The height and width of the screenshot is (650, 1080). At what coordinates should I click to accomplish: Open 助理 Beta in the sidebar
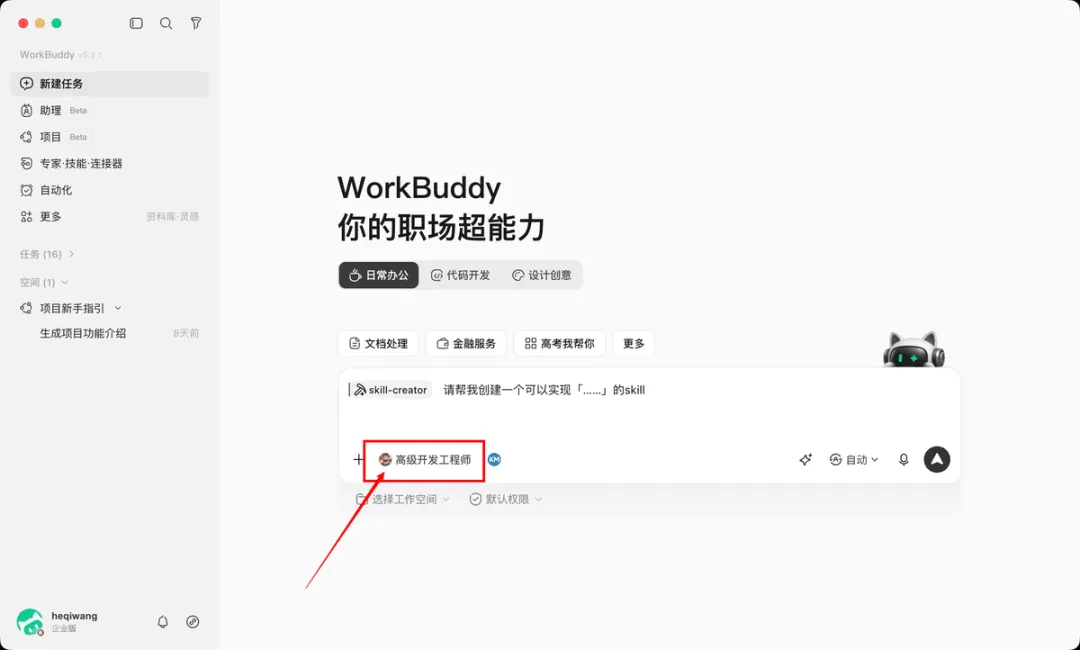[x=110, y=110]
